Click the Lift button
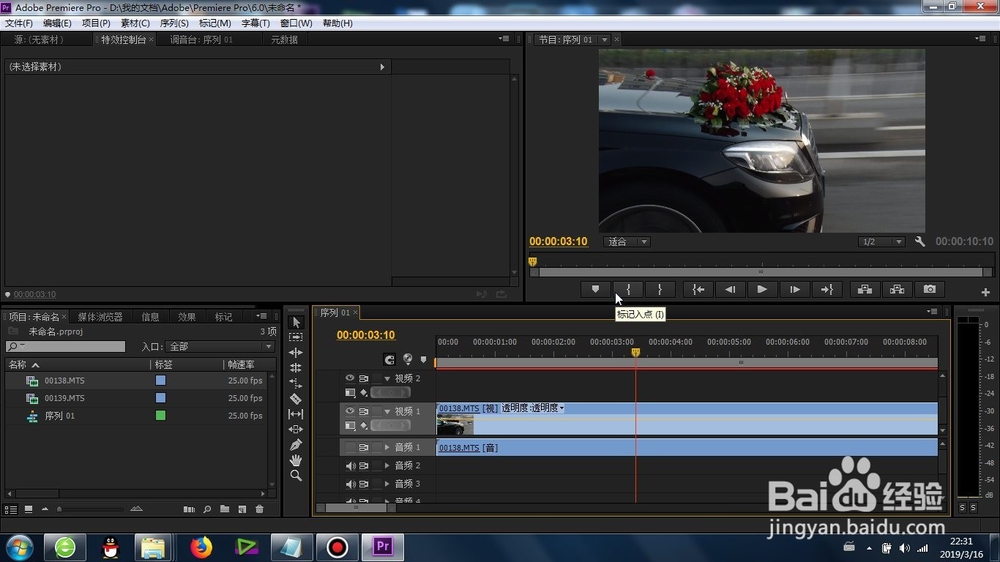 865,289
